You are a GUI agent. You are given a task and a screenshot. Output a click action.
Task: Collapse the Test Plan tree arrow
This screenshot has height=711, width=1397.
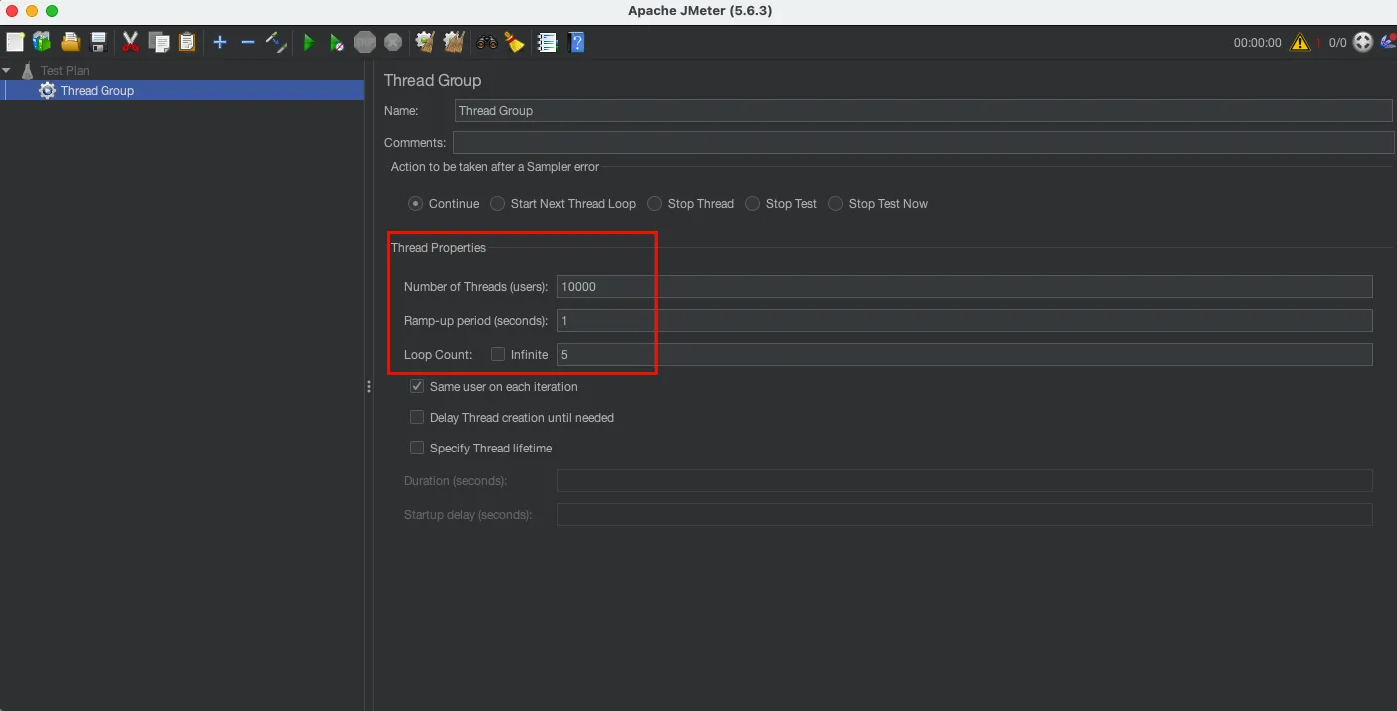click(x=7, y=71)
